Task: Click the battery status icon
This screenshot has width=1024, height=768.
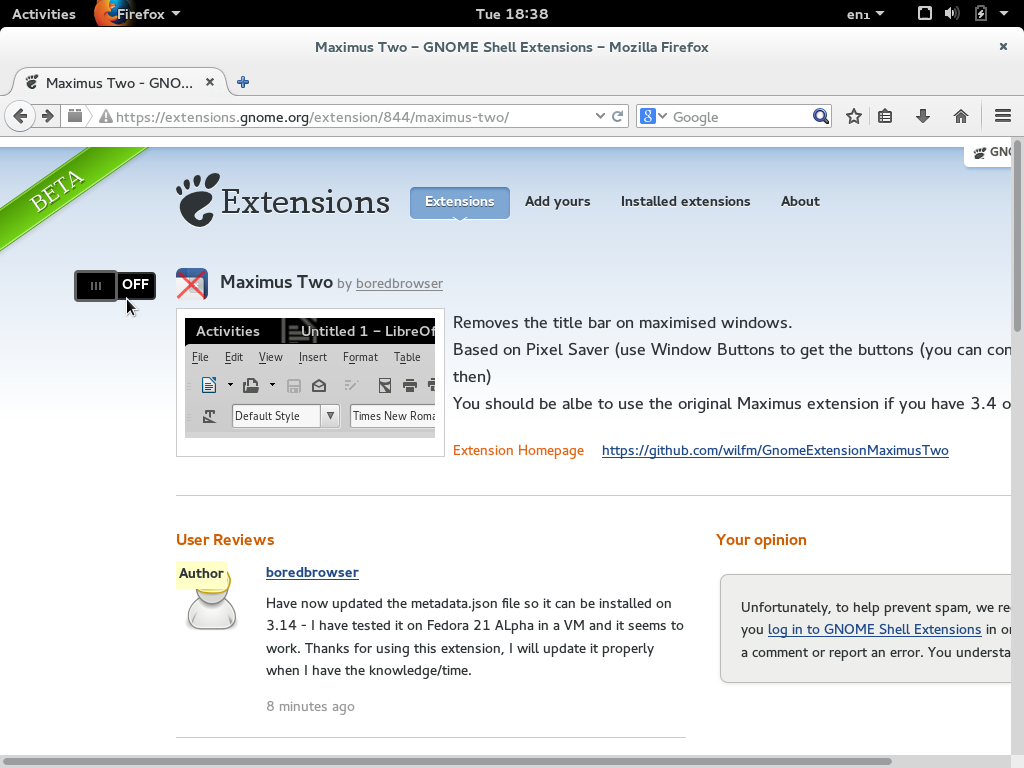Action: [981, 14]
